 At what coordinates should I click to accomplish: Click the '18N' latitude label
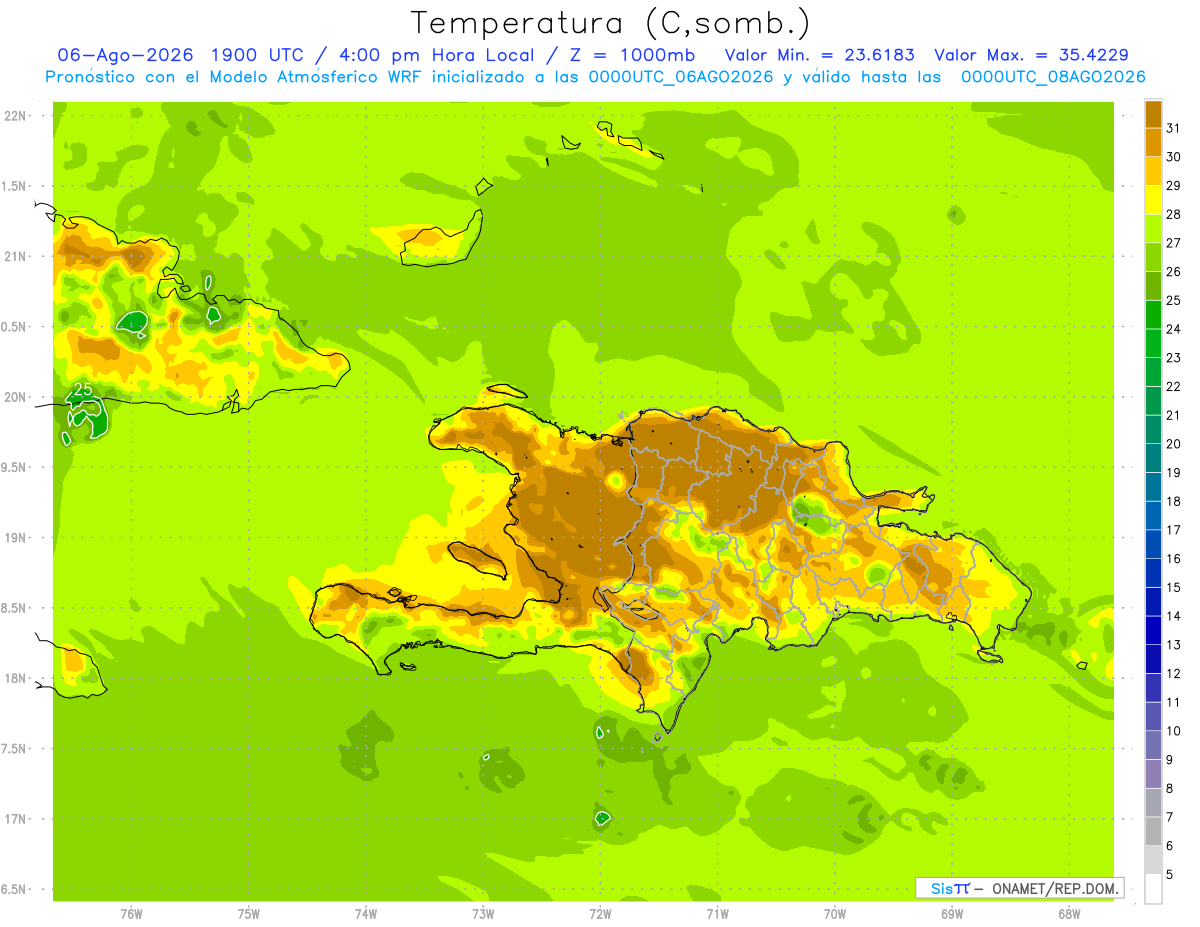pos(16,679)
